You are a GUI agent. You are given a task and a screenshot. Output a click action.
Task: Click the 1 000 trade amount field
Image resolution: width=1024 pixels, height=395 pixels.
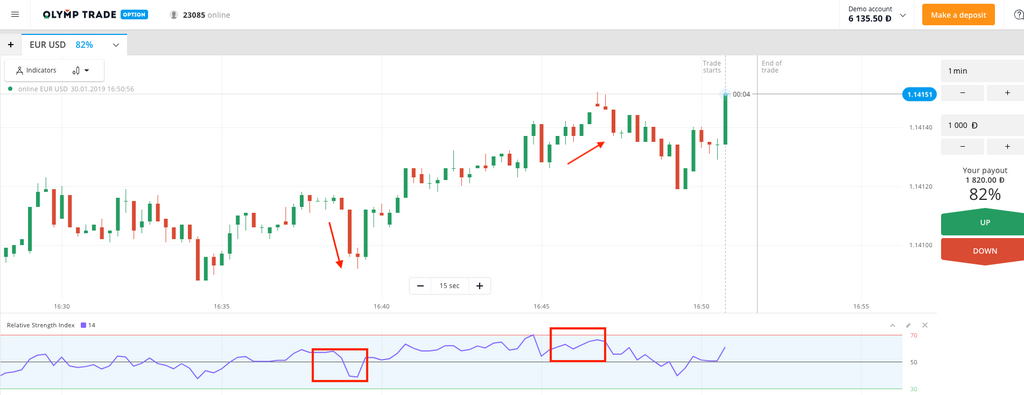[x=982, y=125]
